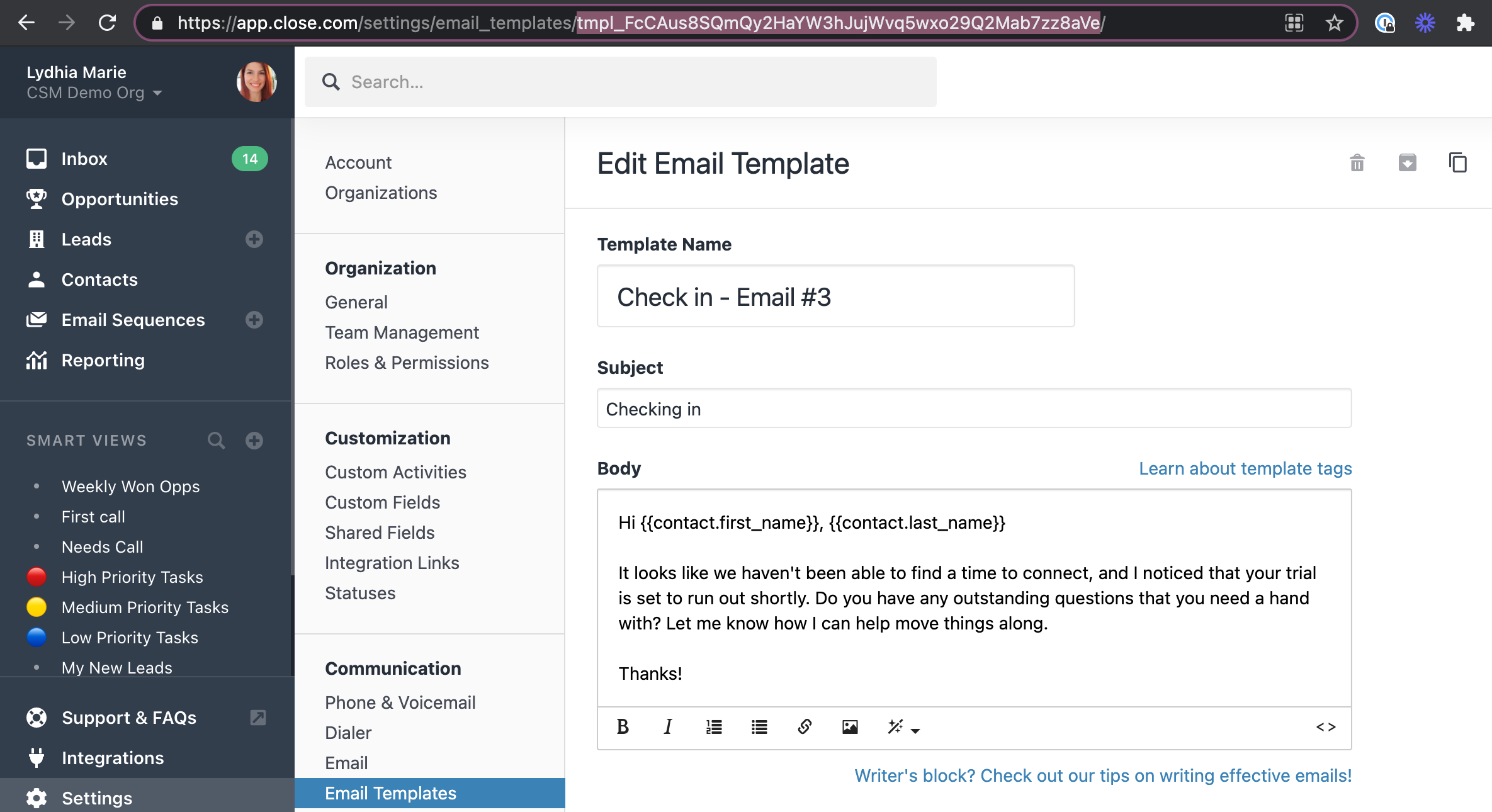Open Custom Fields settings
The image size is (1492, 812).
tap(382, 502)
